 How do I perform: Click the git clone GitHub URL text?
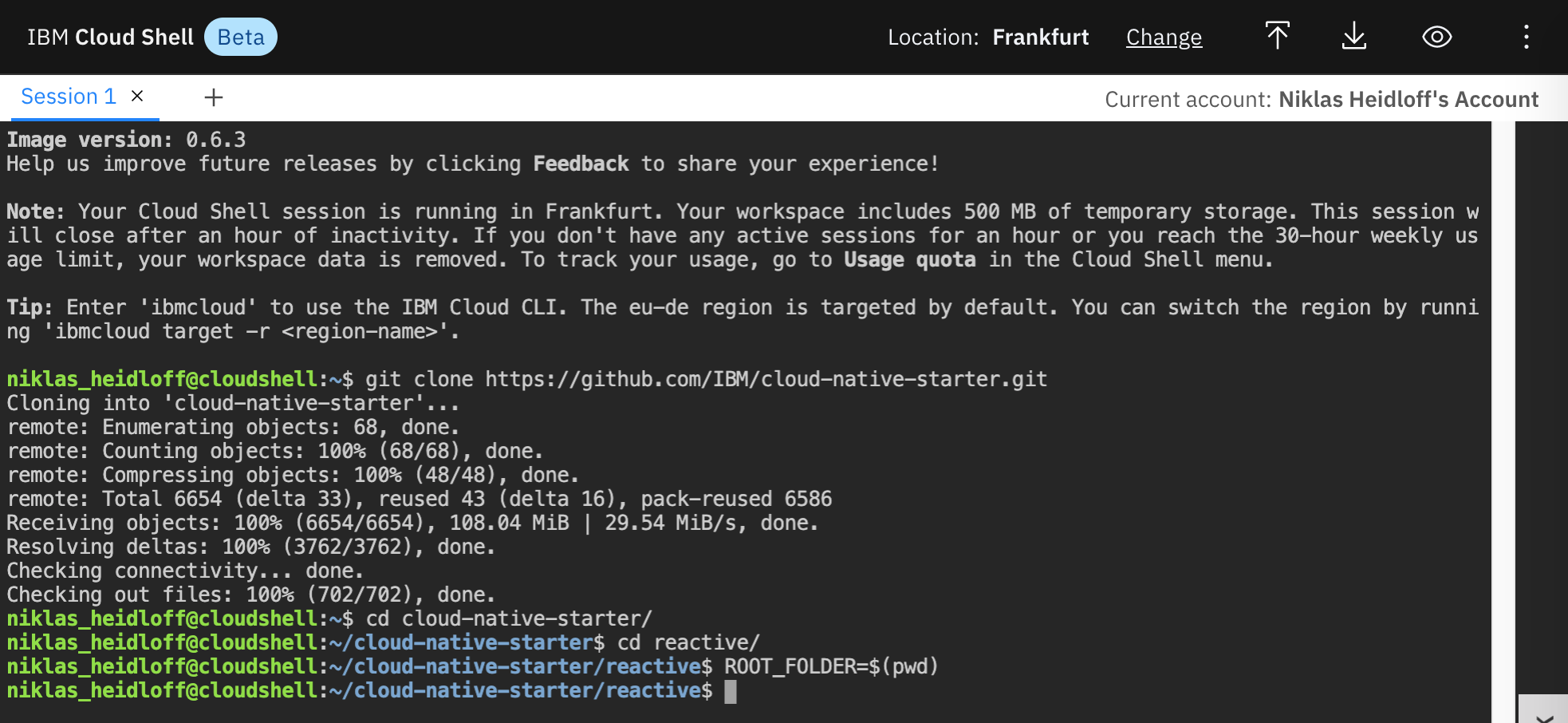tap(766, 379)
